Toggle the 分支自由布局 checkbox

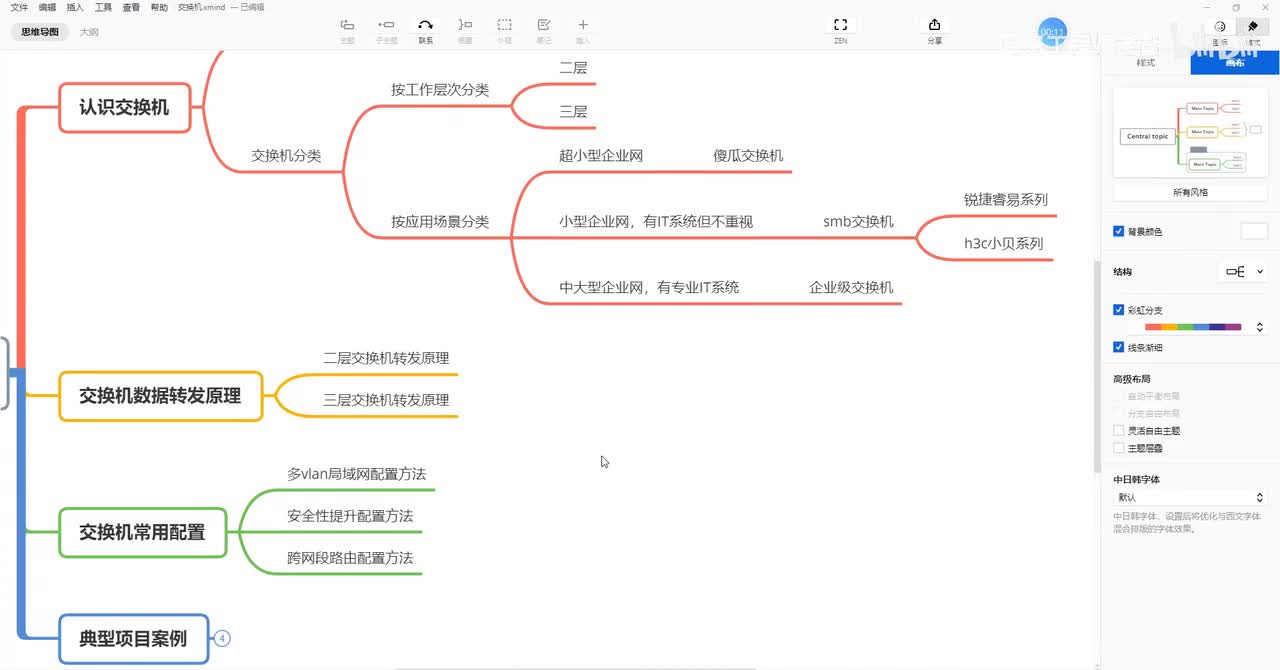point(1118,413)
